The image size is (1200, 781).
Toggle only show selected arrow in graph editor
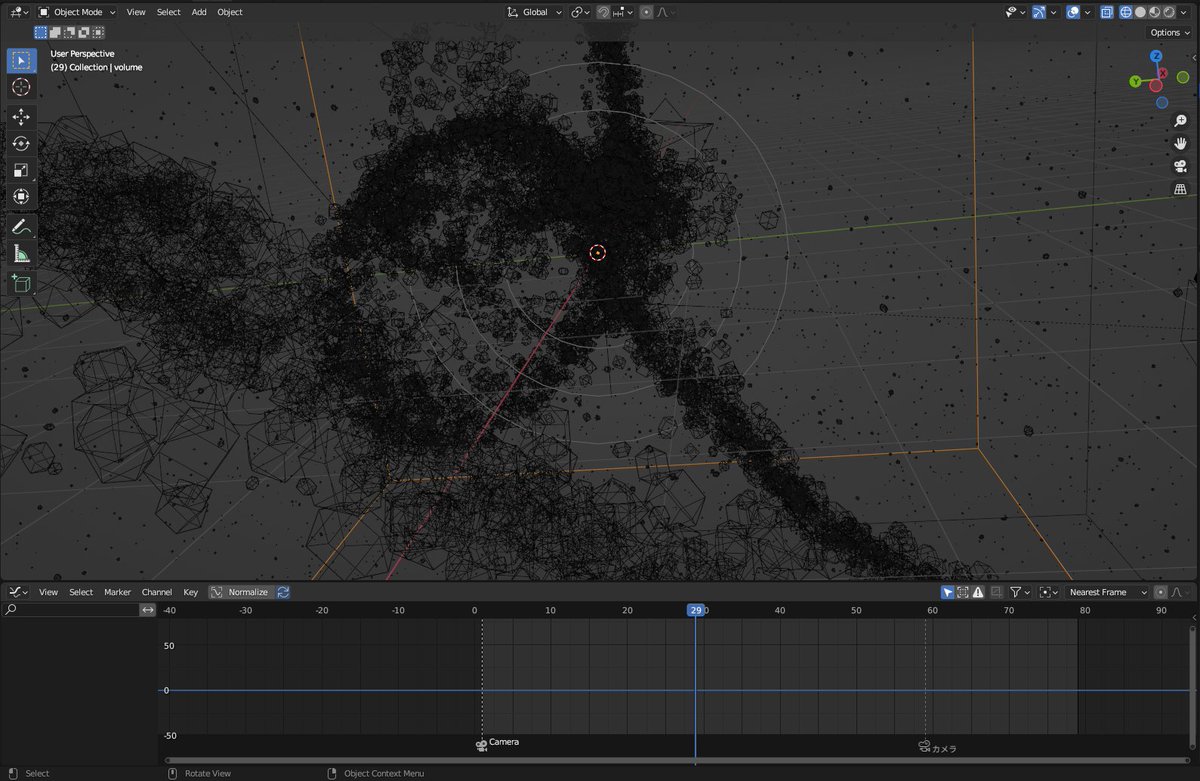[947, 592]
